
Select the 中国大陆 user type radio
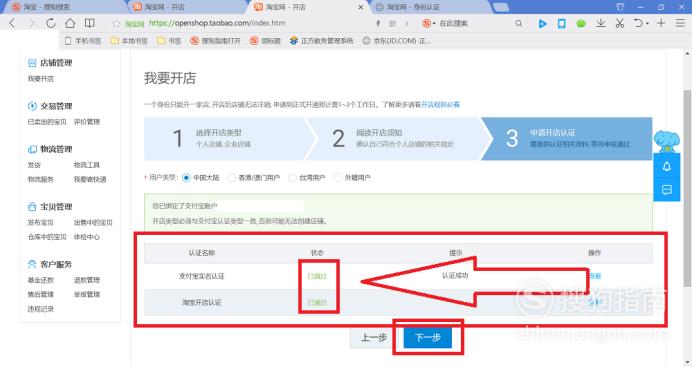click(x=186, y=178)
